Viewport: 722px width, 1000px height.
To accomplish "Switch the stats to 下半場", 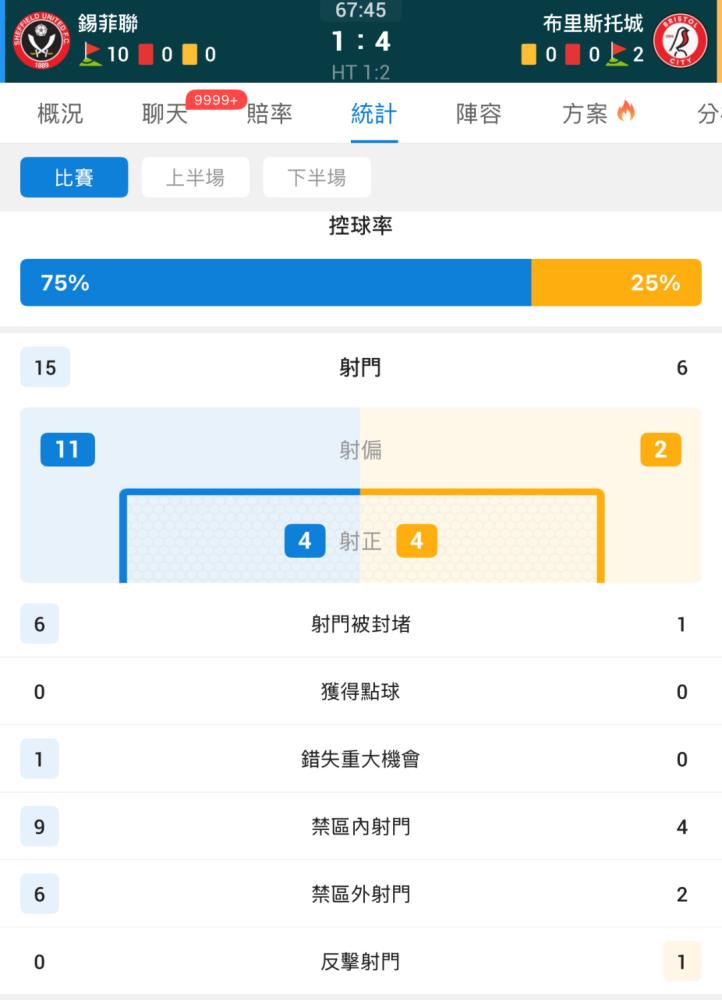I will click(x=317, y=178).
